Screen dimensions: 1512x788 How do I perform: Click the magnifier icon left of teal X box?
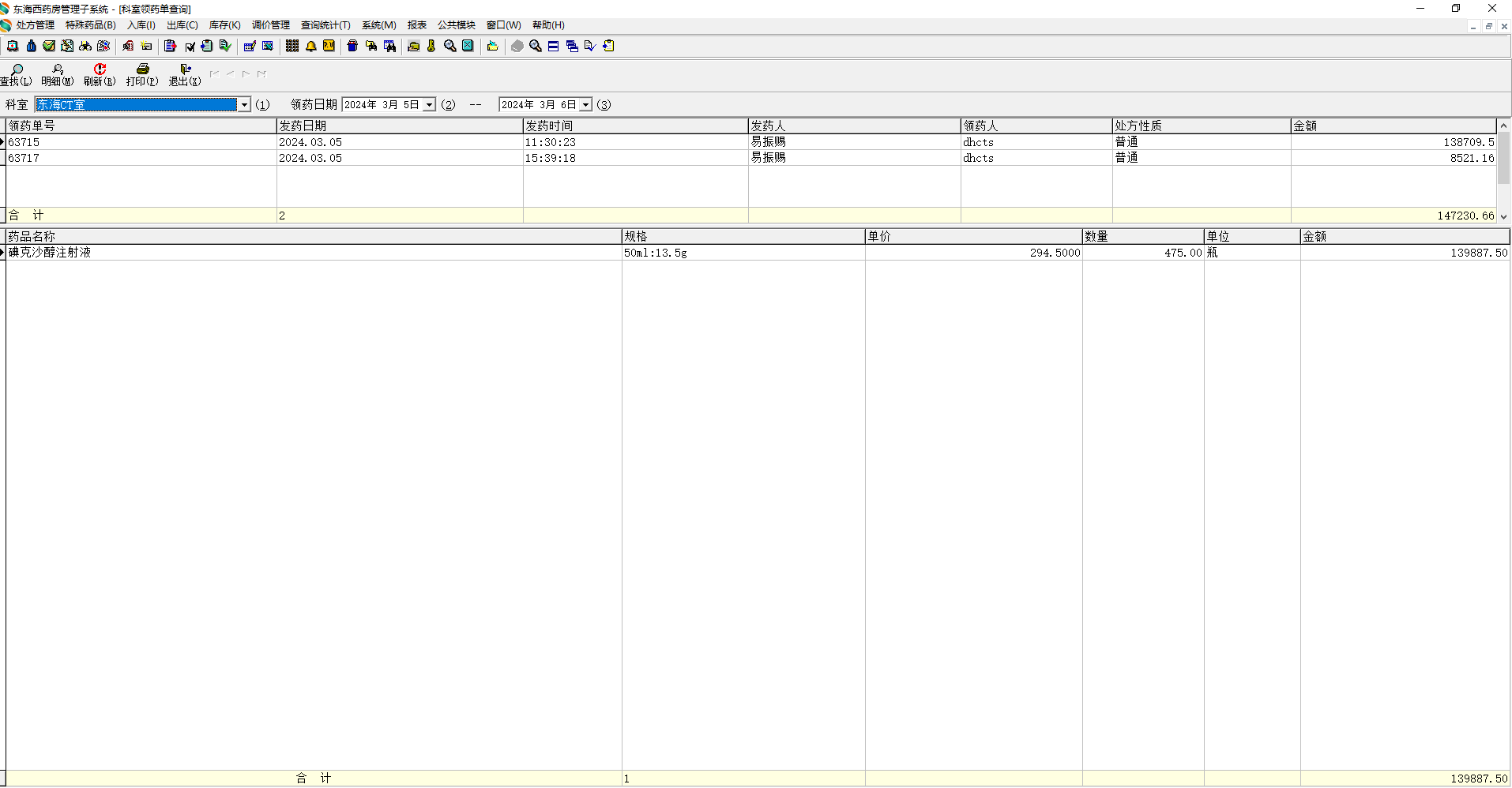(x=449, y=47)
